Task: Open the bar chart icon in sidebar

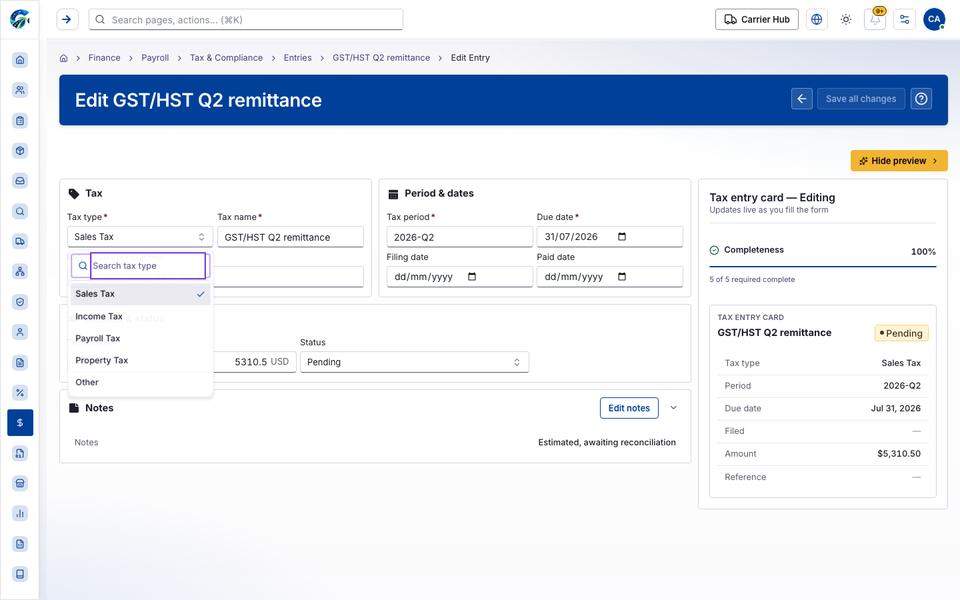Action: pos(20,513)
